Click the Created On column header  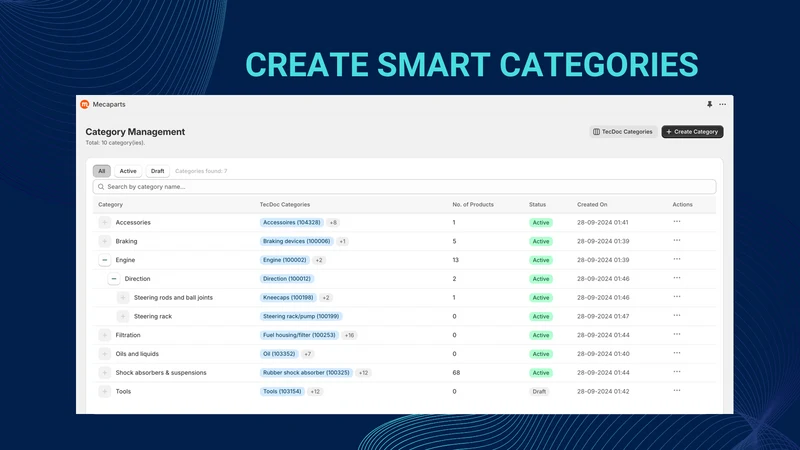click(592, 204)
